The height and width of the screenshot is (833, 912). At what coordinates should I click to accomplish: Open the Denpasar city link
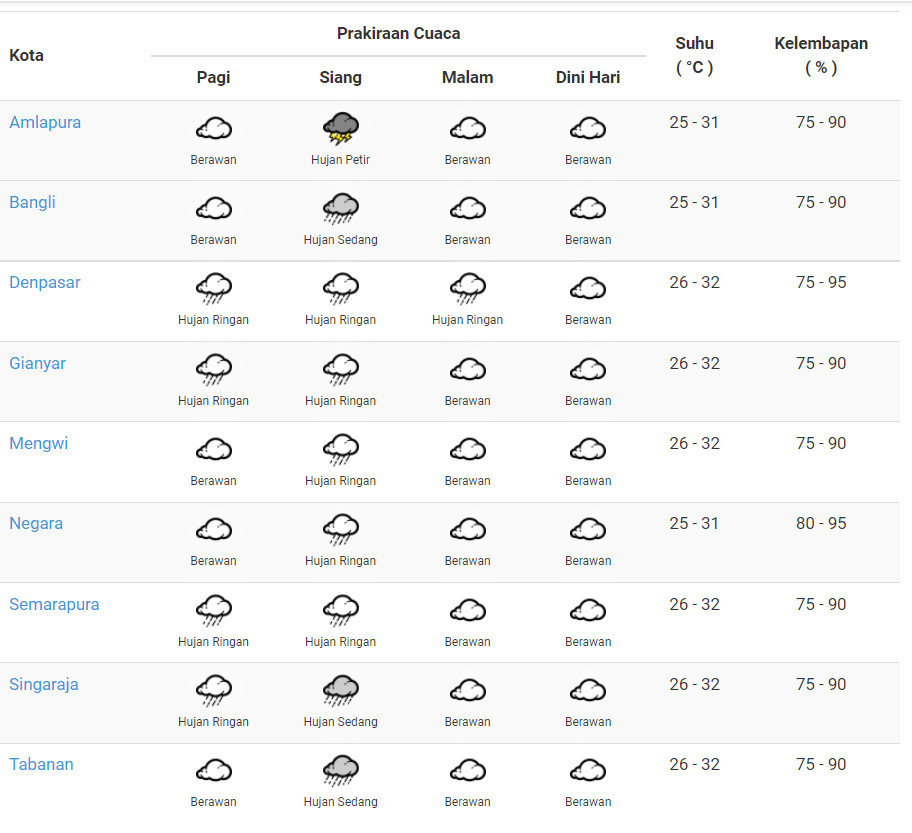coord(45,282)
